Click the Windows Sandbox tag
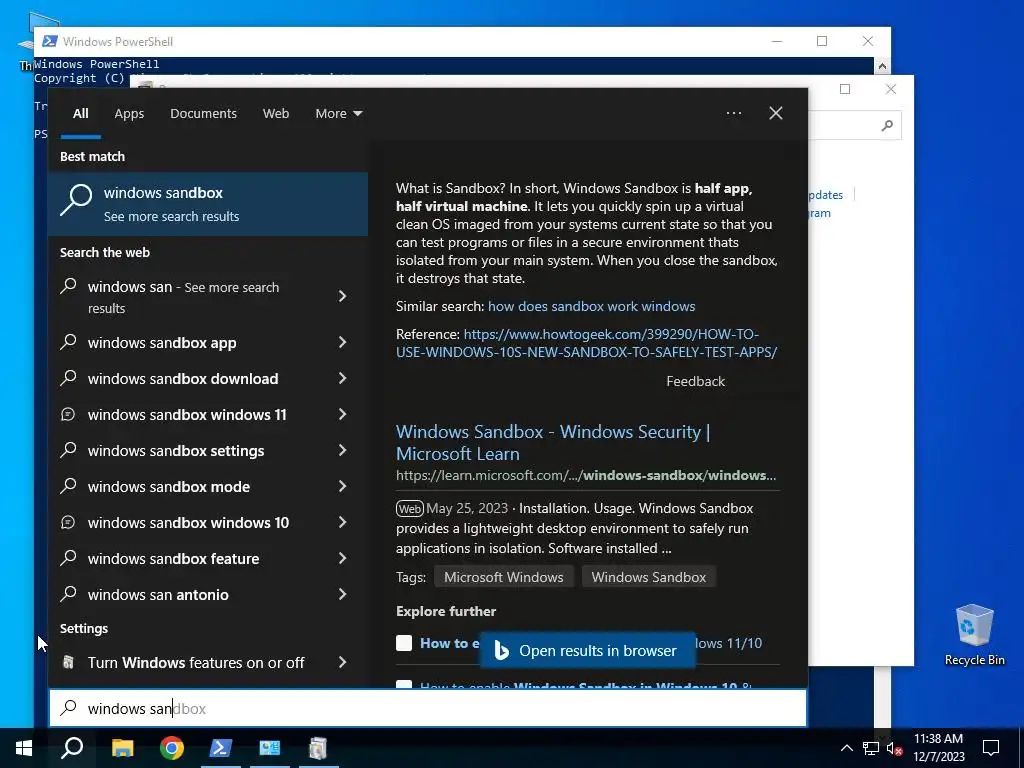This screenshot has width=1024, height=768. (x=648, y=577)
